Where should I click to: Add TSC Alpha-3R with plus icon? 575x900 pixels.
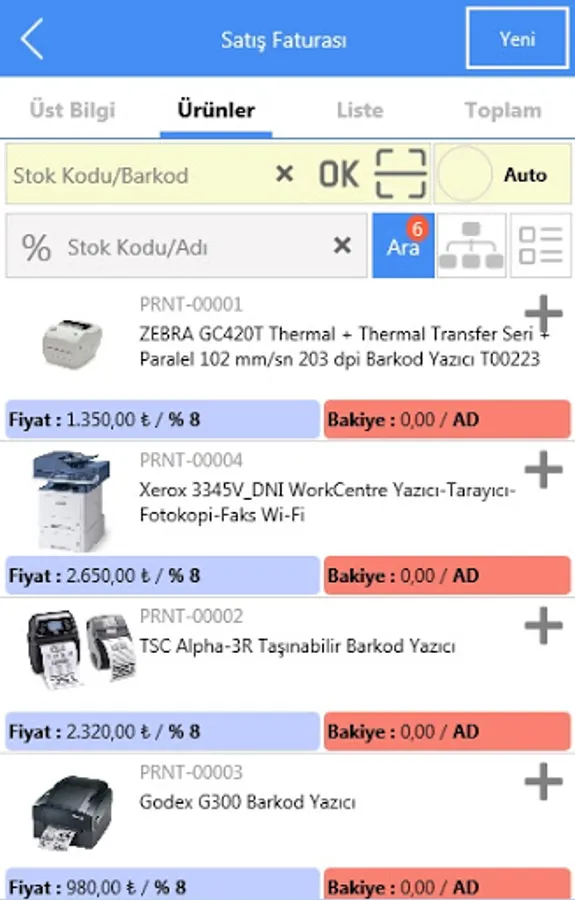click(543, 625)
